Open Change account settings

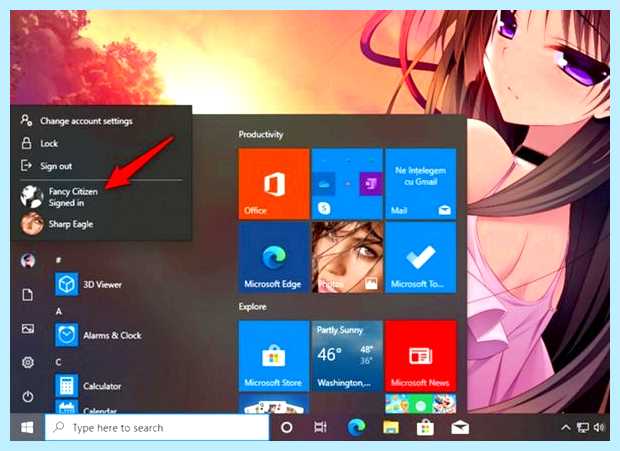coord(102,121)
